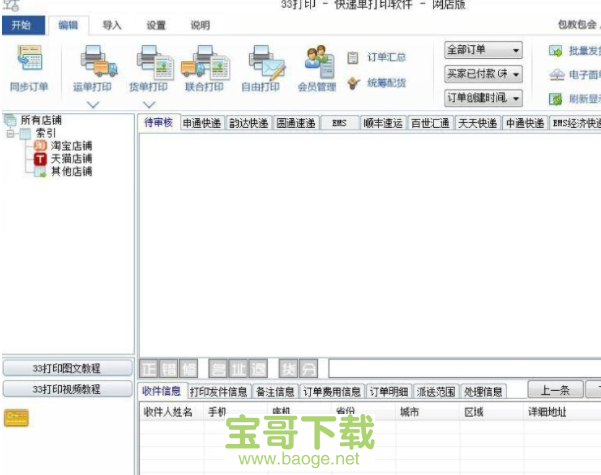Switch to 订单费用信息 detail tab
This screenshot has width=601, height=475.
tap(332, 392)
